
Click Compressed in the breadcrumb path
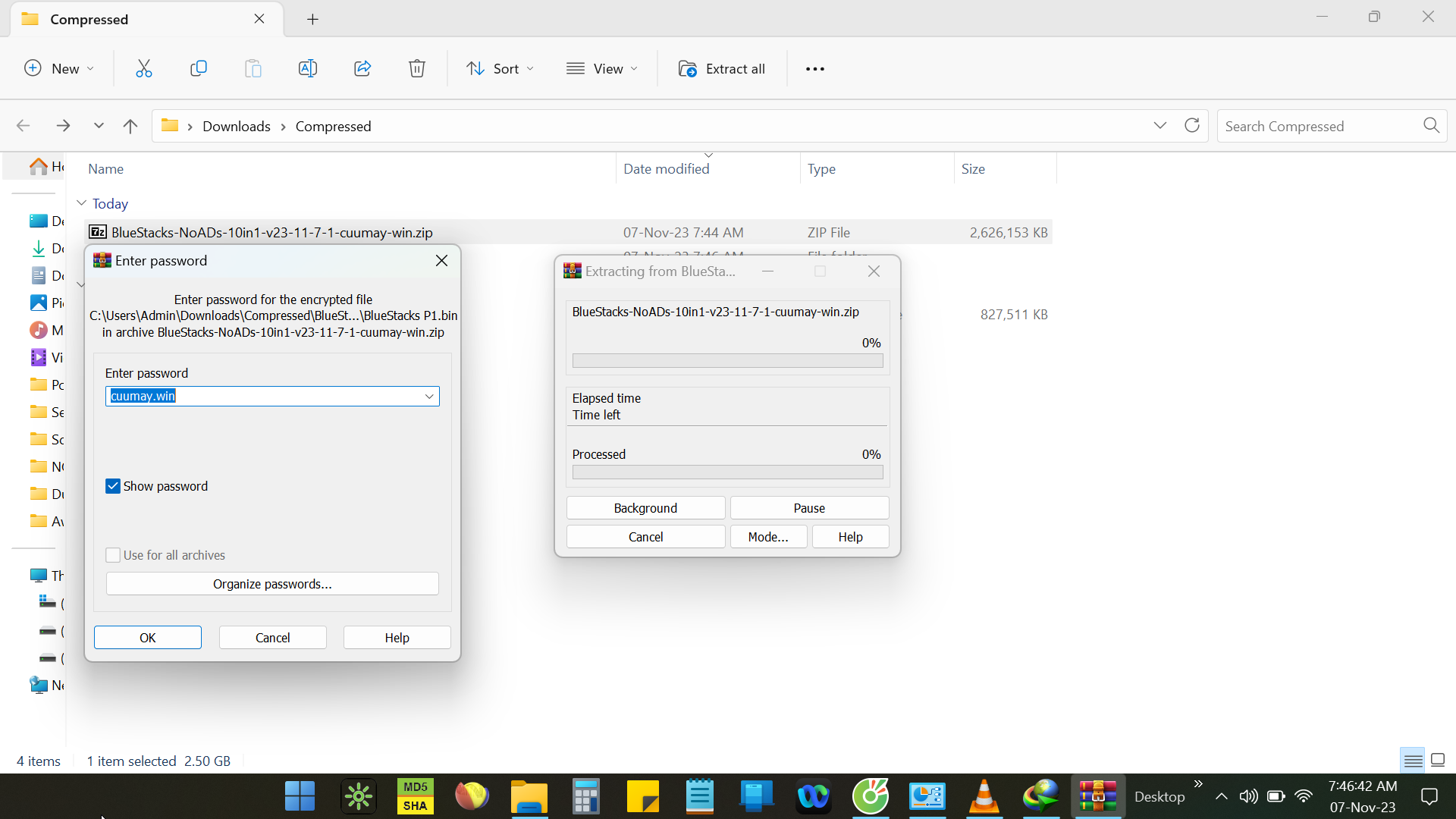click(x=334, y=126)
